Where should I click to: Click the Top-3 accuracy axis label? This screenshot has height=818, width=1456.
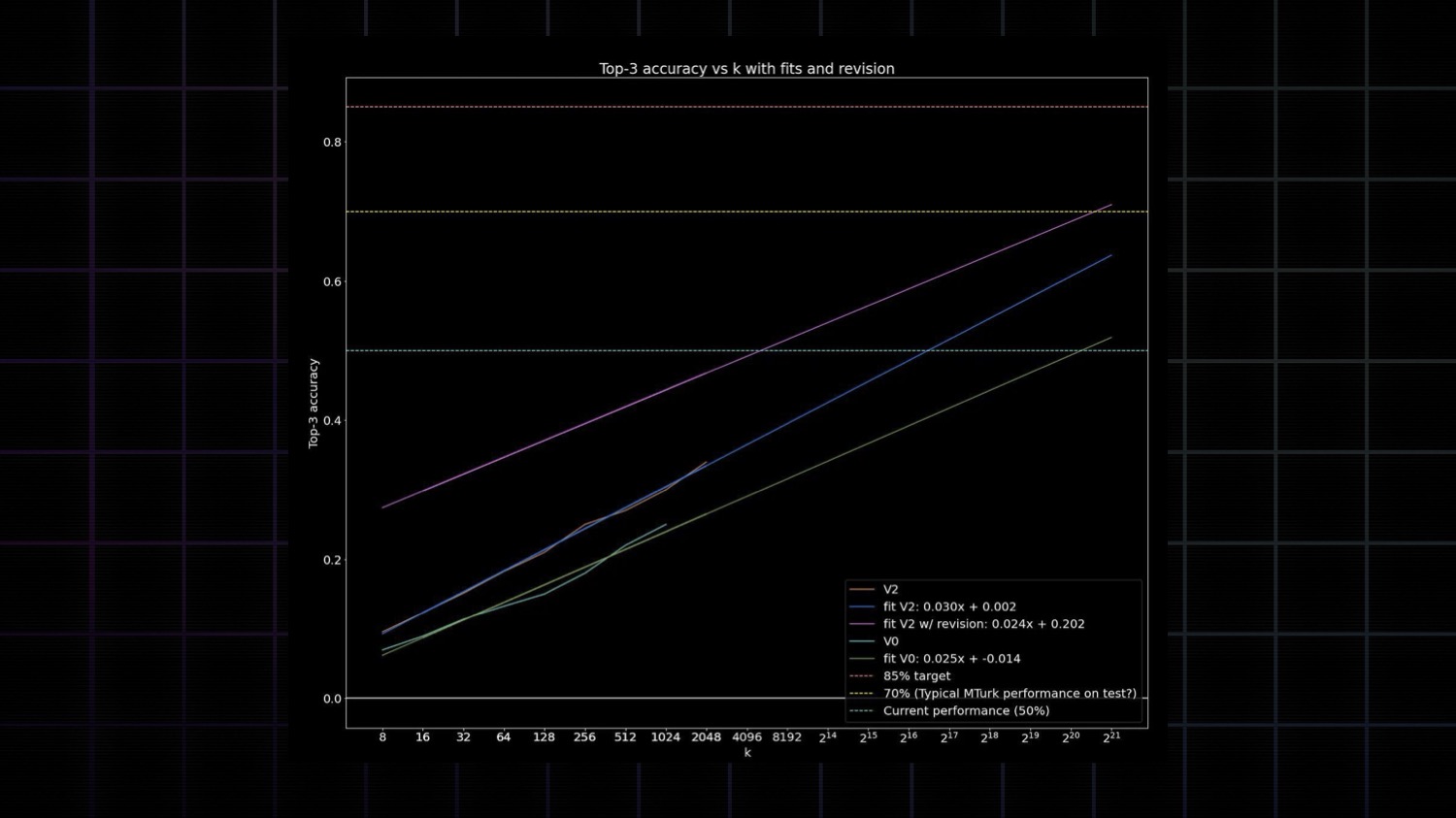click(314, 401)
